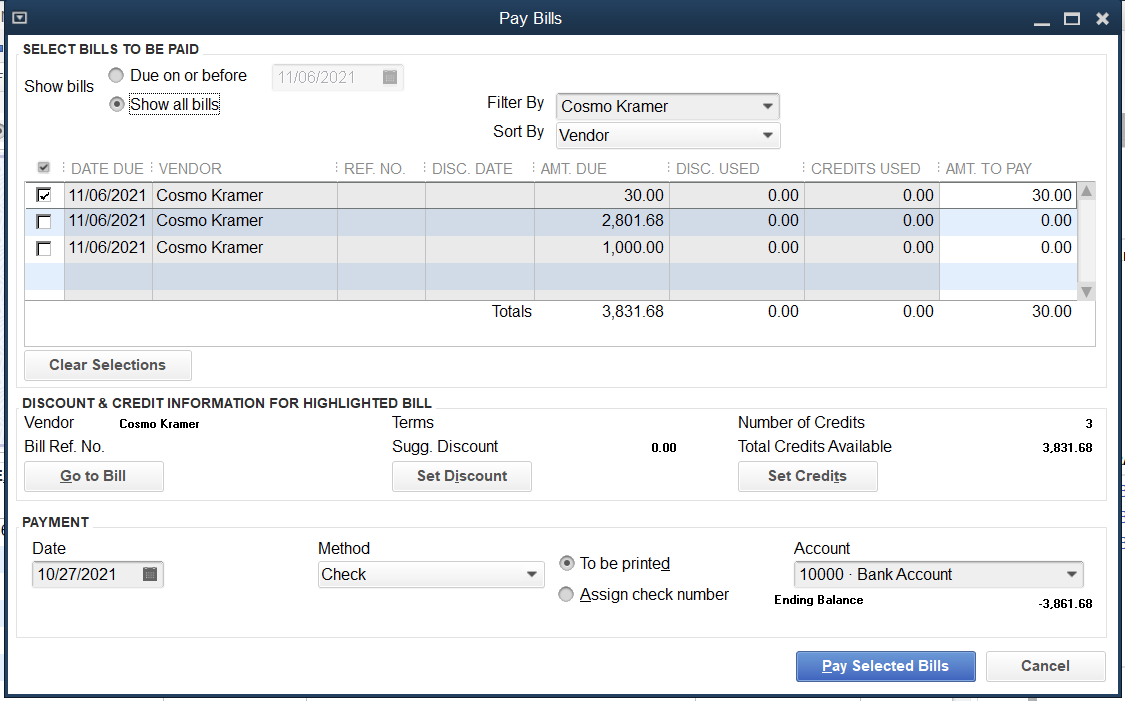This screenshot has height=701, width=1125.
Task: Click the Amt. Due cell of the first bill, 30.00
Action: click(602, 195)
